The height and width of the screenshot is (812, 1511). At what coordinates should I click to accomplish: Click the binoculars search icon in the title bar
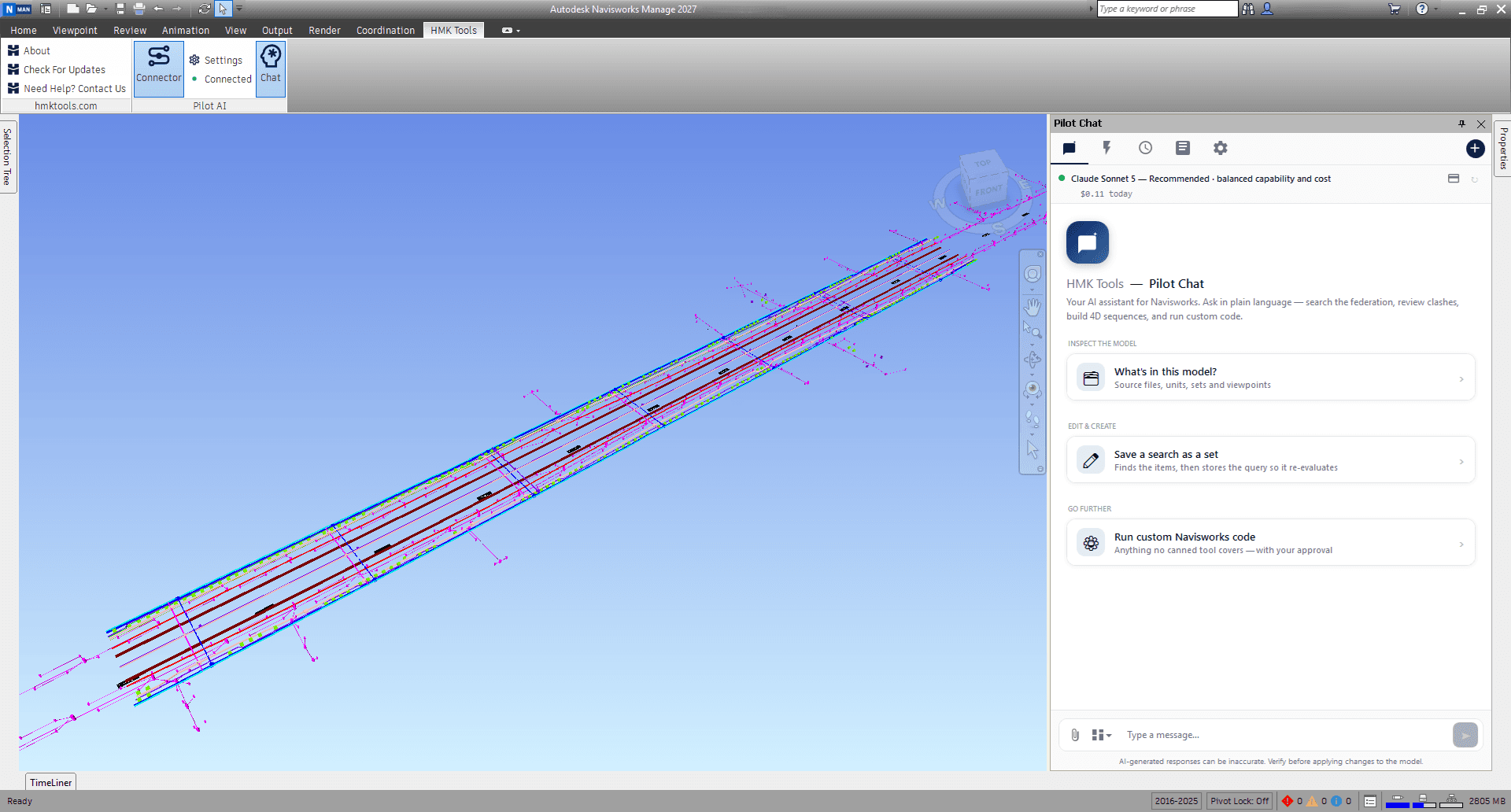pyautogui.click(x=1248, y=9)
